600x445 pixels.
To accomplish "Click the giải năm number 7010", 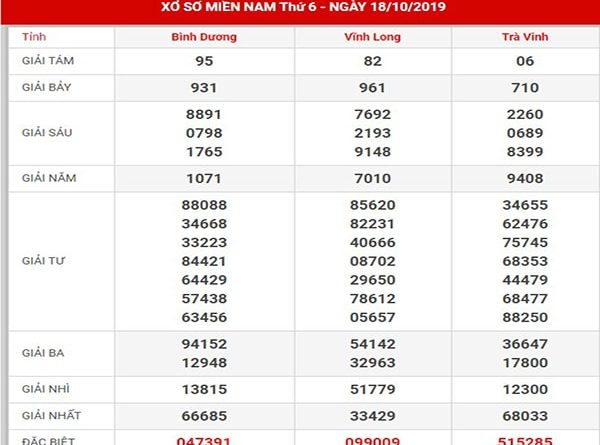I will click(x=372, y=178).
